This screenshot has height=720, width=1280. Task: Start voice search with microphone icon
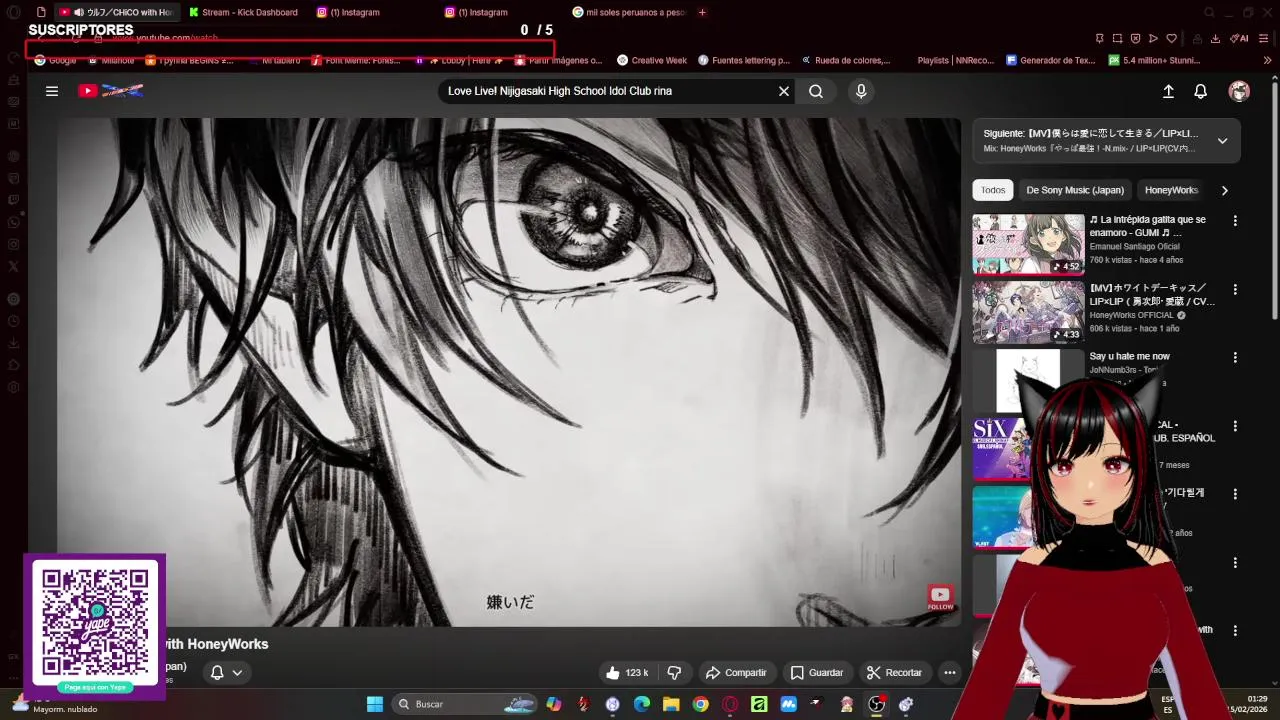click(x=861, y=91)
